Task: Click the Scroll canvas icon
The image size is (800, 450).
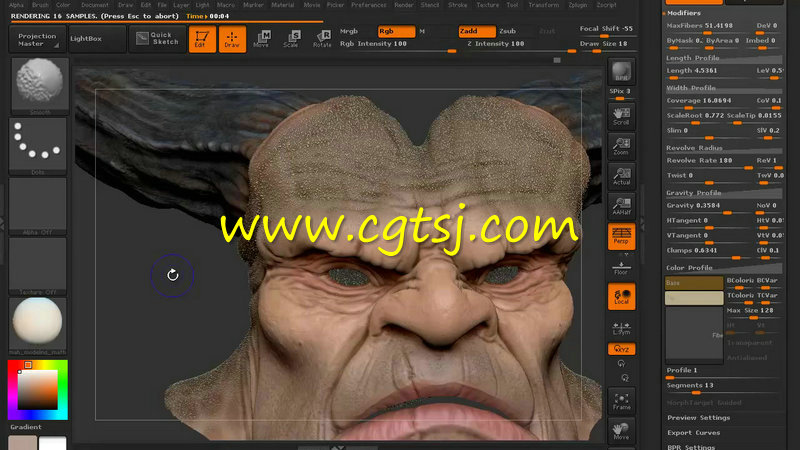Action: coord(621,116)
